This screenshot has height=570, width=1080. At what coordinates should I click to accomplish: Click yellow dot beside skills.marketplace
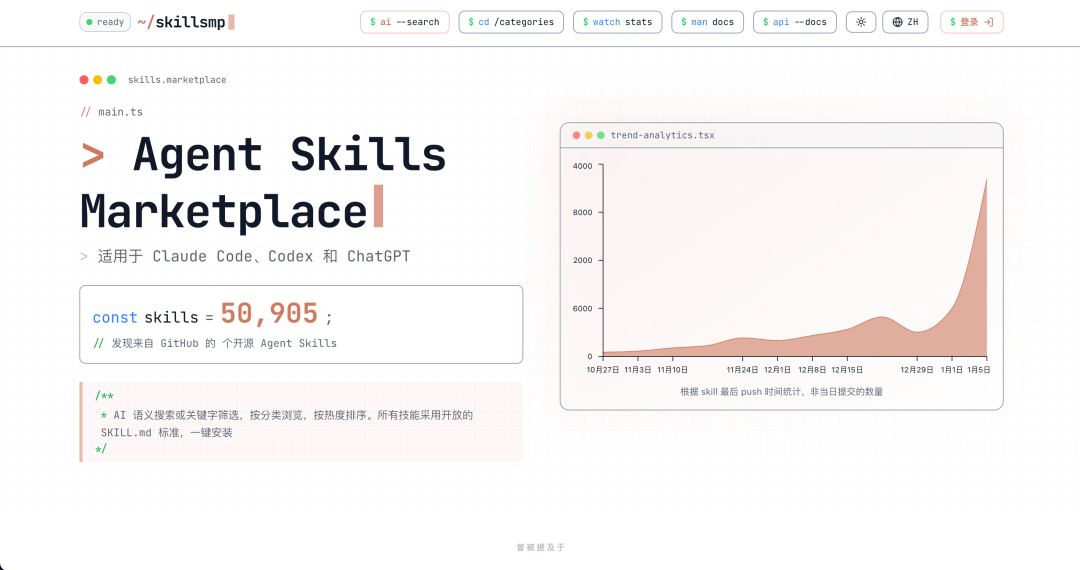click(x=98, y=80)
